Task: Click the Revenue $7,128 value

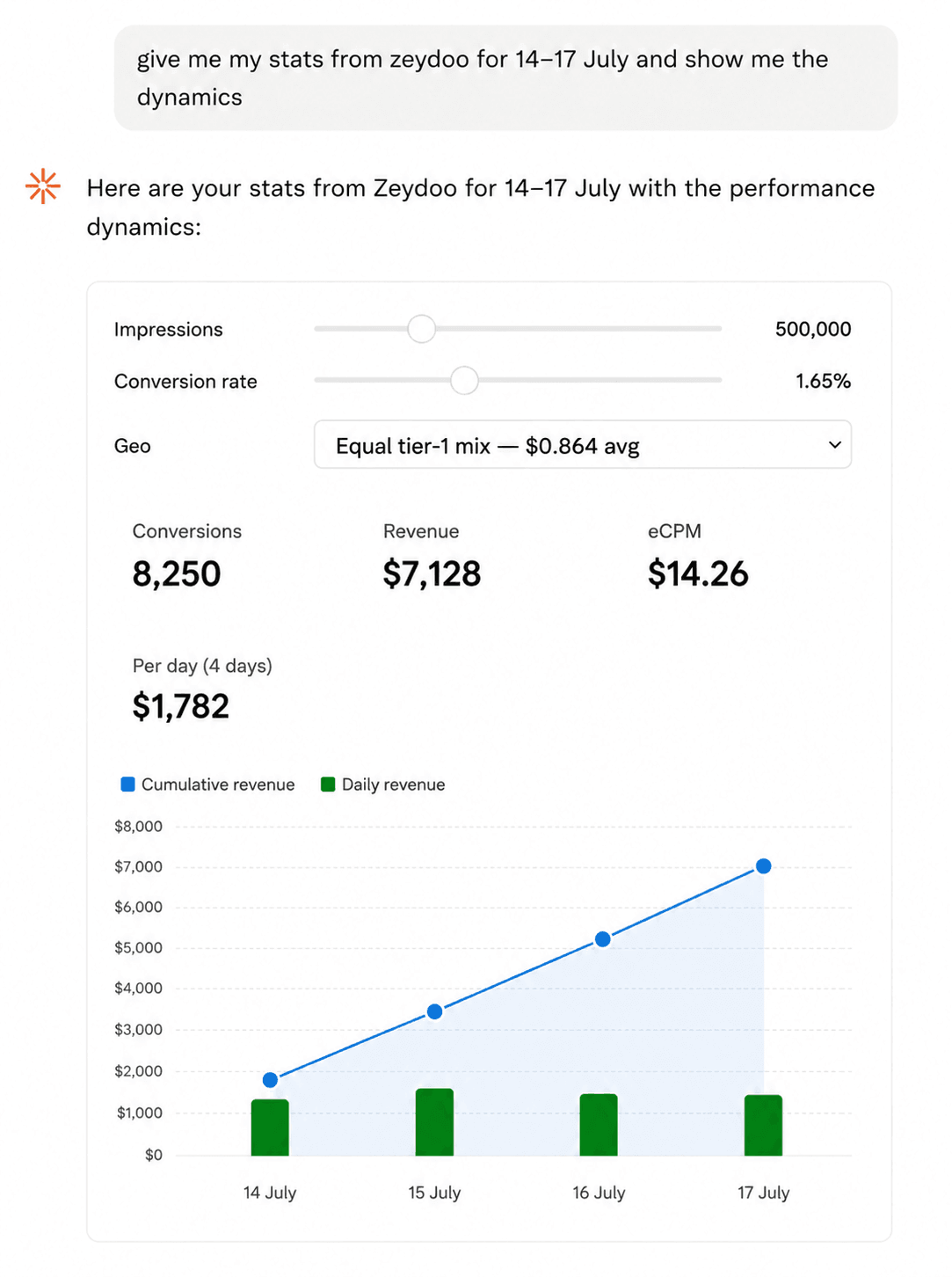Action: [432, 574]
